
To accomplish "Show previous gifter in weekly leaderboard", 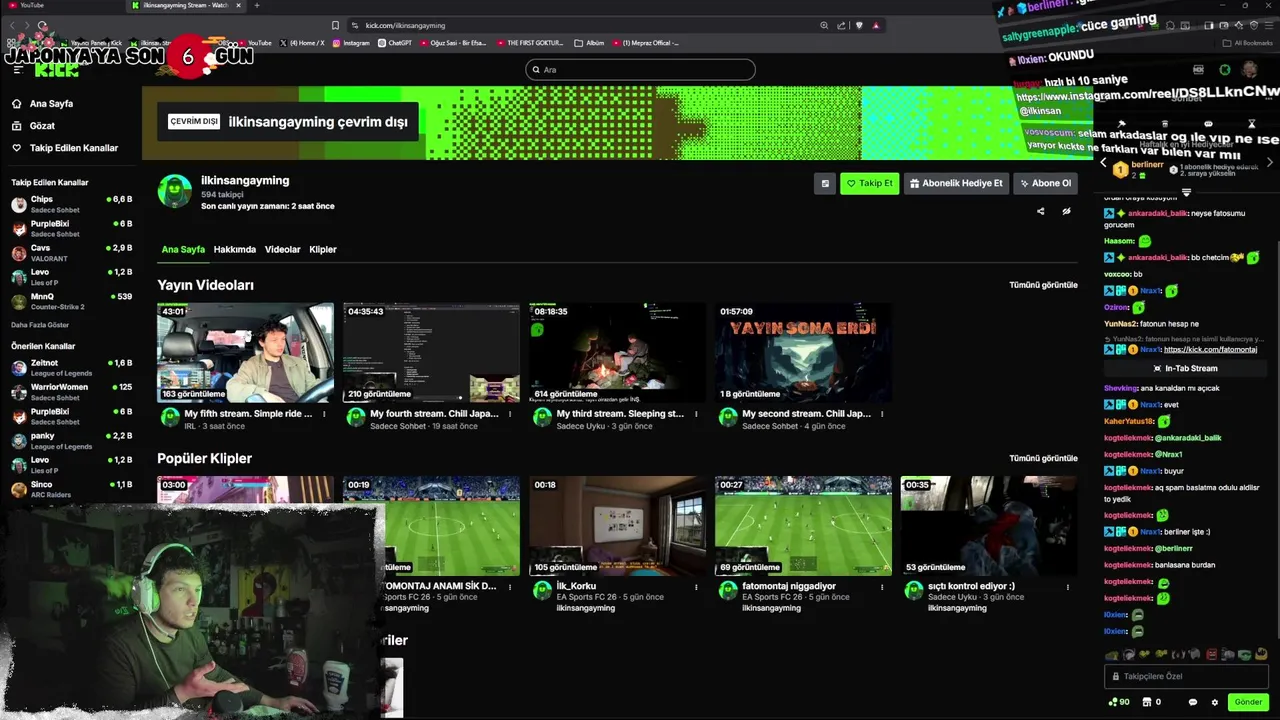I will tap(1104, 163).
